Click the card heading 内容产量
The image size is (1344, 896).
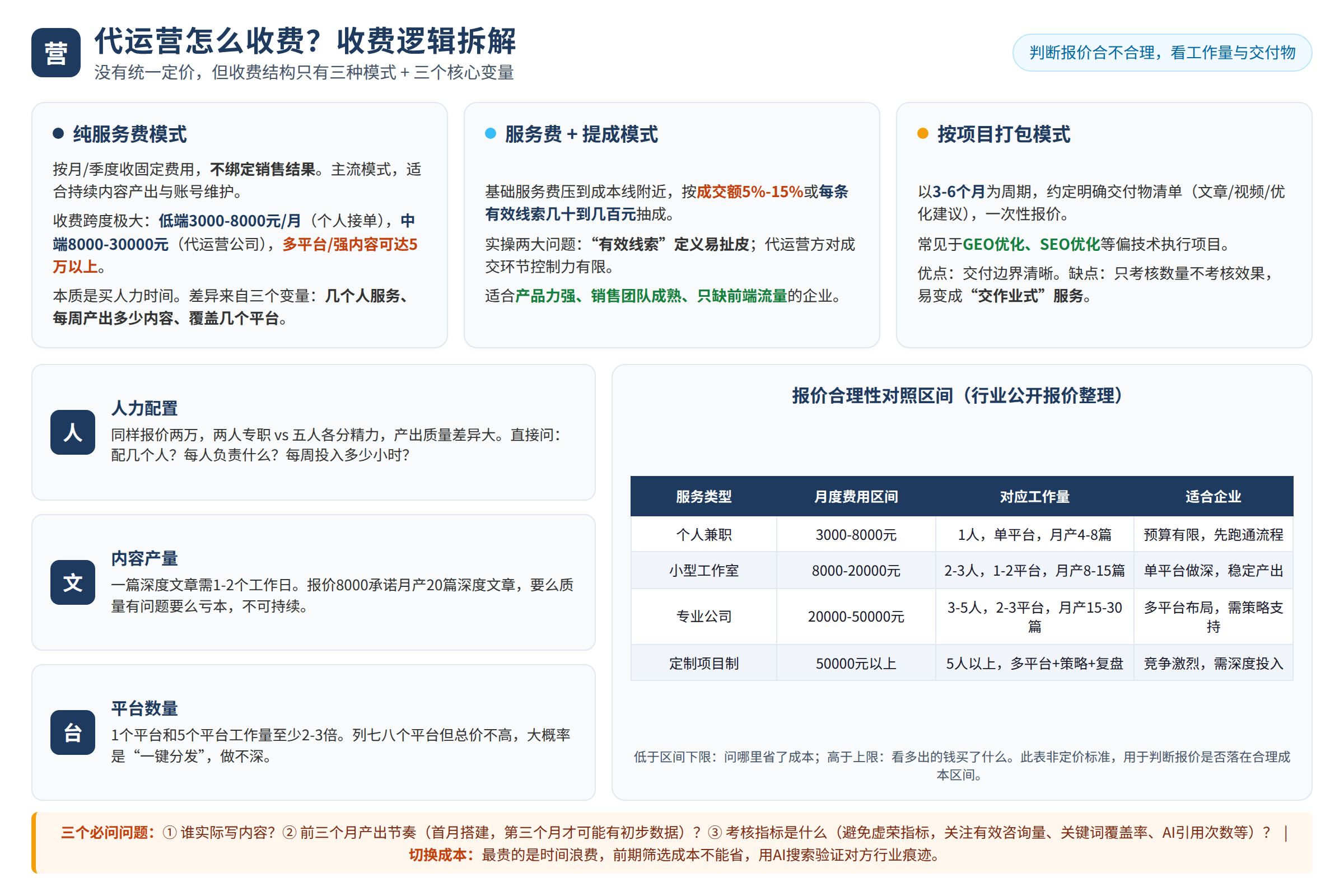(144, 558)
